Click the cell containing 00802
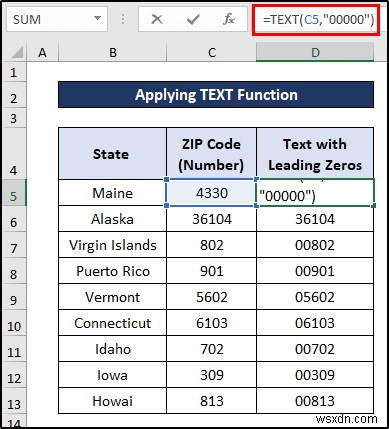The width and height of the screenshot is (389, 429). [x=315, y=245]
